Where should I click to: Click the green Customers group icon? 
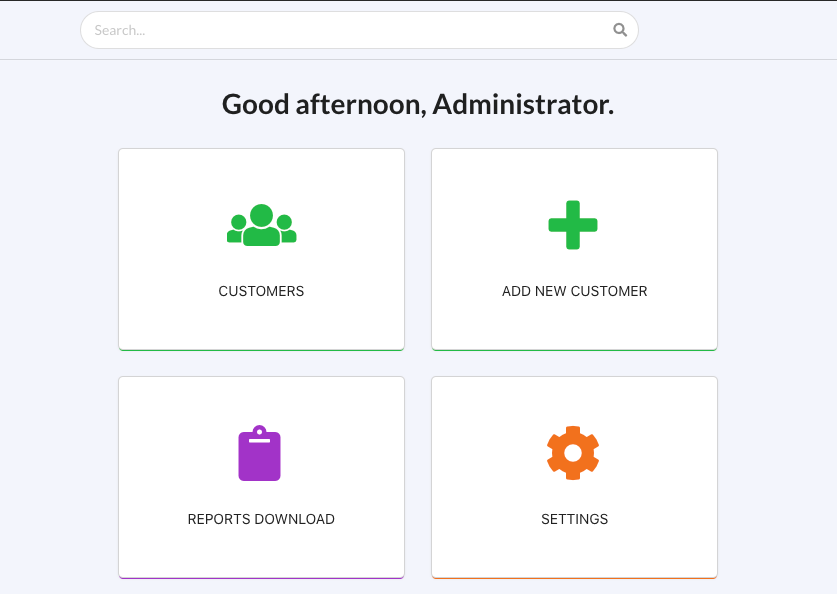tap(262, 225)
